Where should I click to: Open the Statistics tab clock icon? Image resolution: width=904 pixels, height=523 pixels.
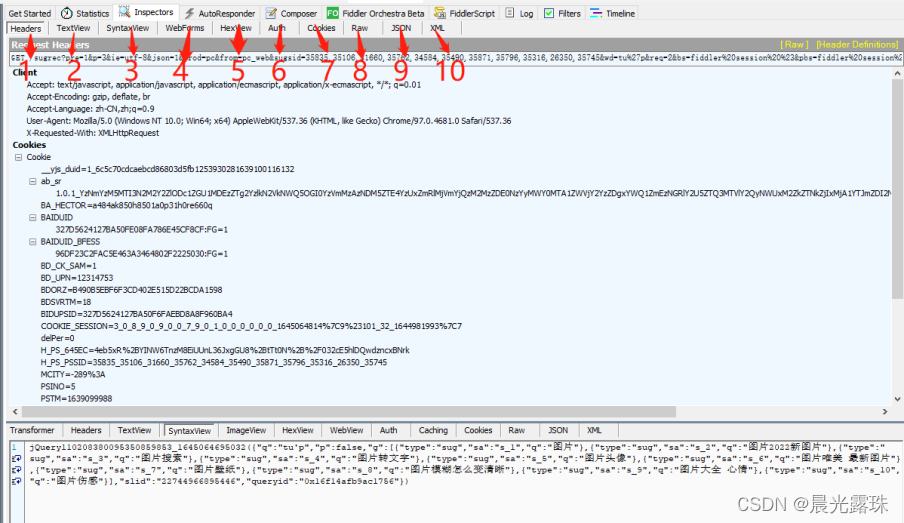[x=67, y=13]
